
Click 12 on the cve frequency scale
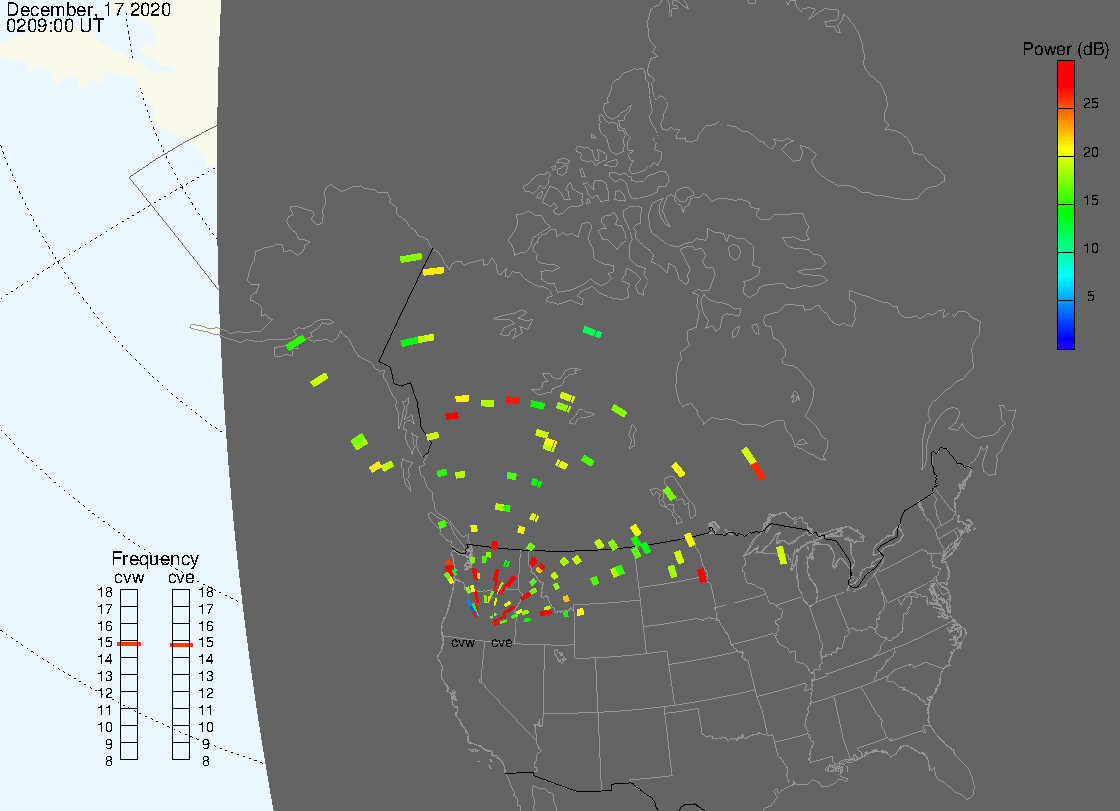pyautogui.click(x=206, y=693)
